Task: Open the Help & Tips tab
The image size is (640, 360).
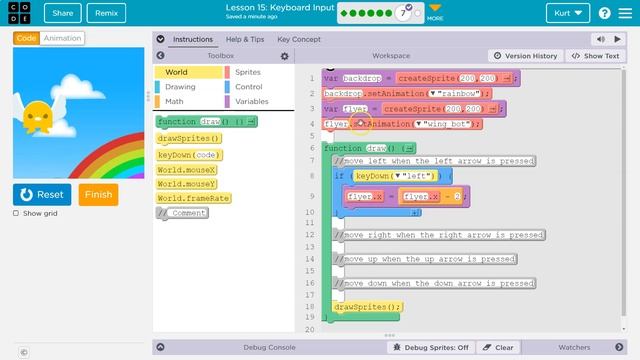Action: 245,39
